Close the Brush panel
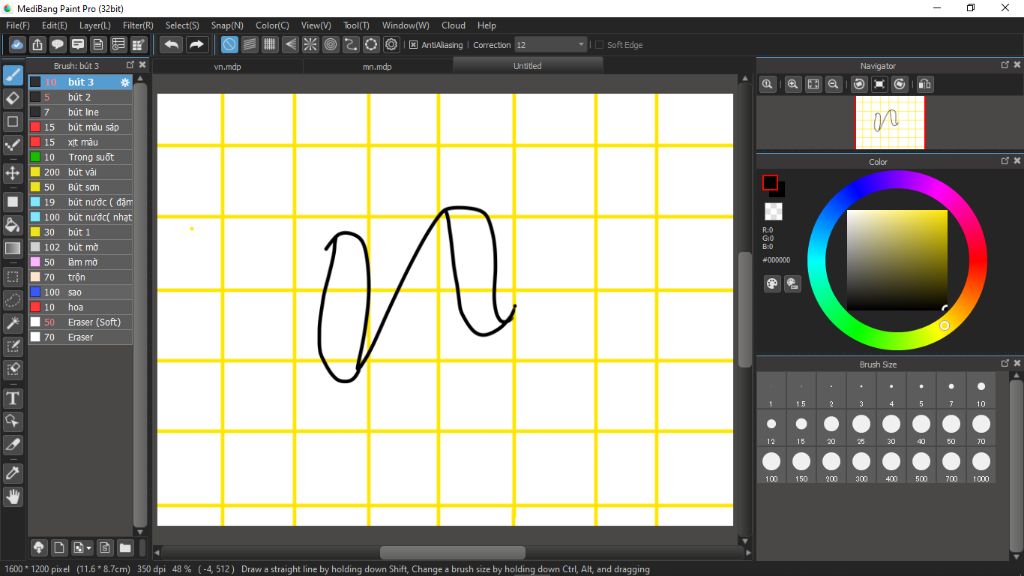The height and width of the screenshot is (576, 1024). [142, 65]
